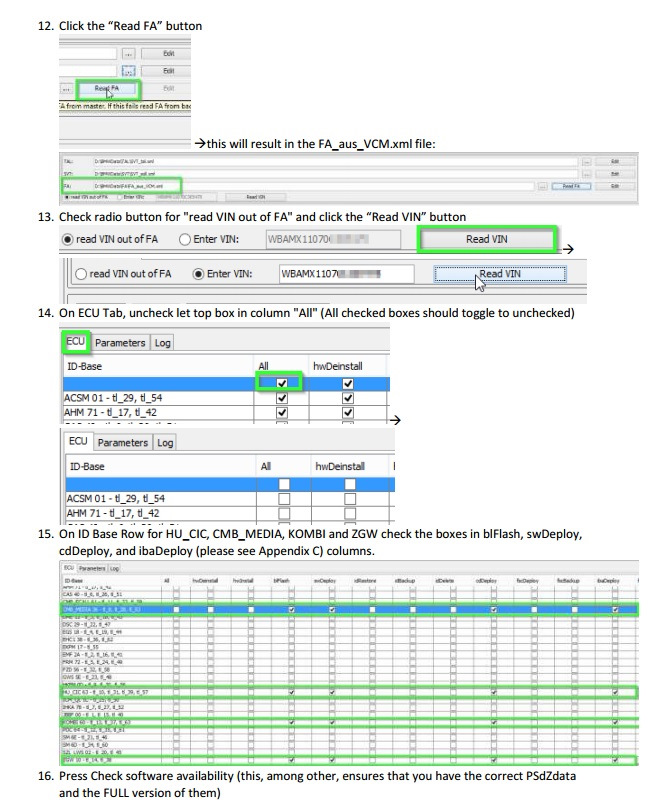Screen dimensions: 648x811
Task: Click the Edit button in the SVT row
Action: [x=614, y=174]
